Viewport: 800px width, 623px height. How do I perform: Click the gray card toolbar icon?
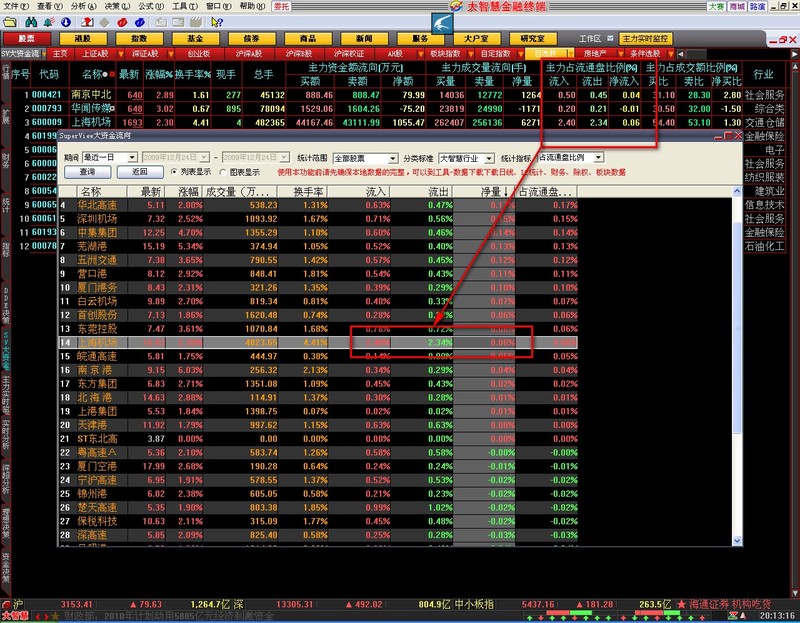(178, 22)
